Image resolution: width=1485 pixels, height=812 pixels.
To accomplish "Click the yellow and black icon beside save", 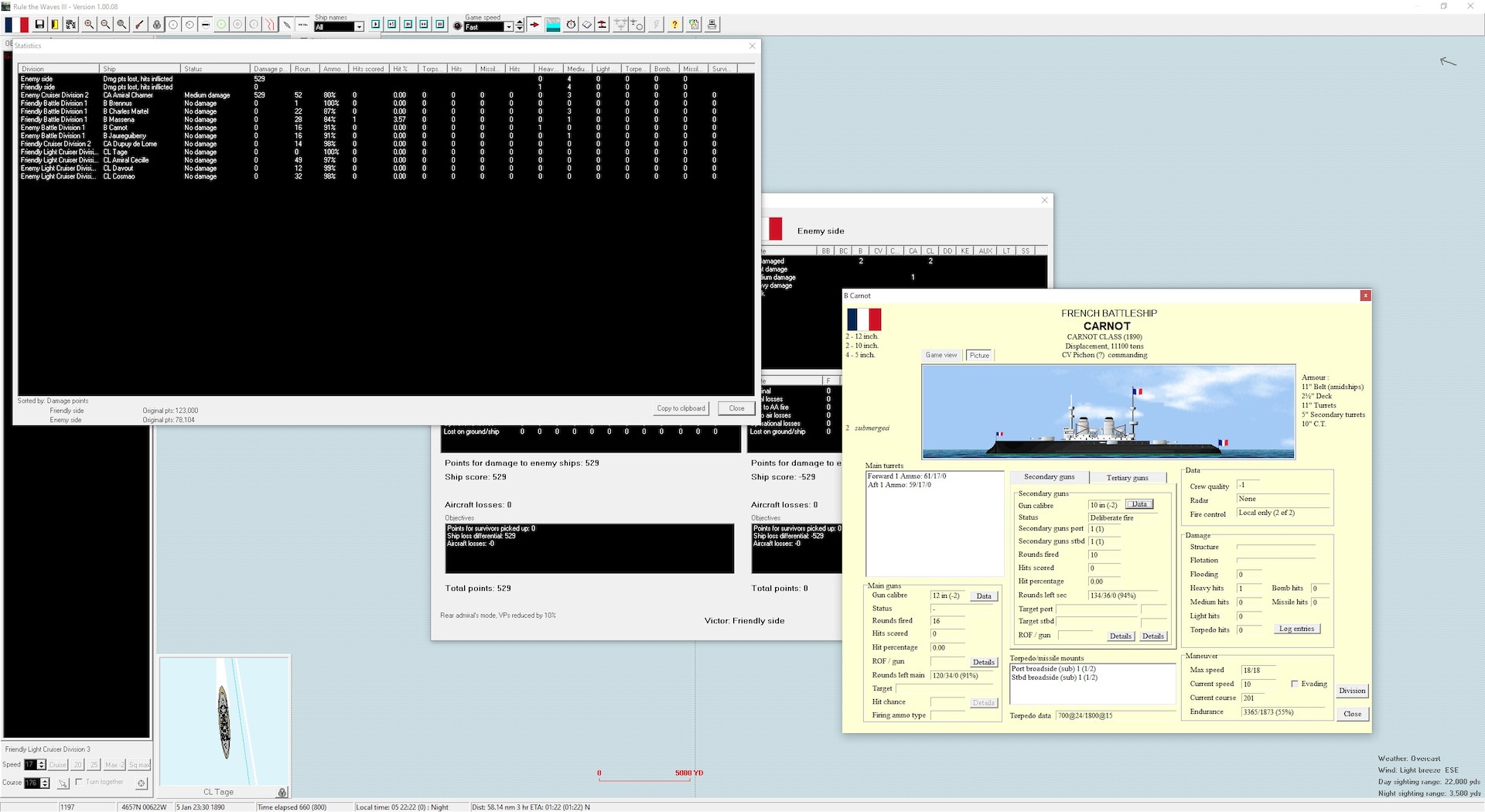I will pyautogui.click(x=55, y=25).
